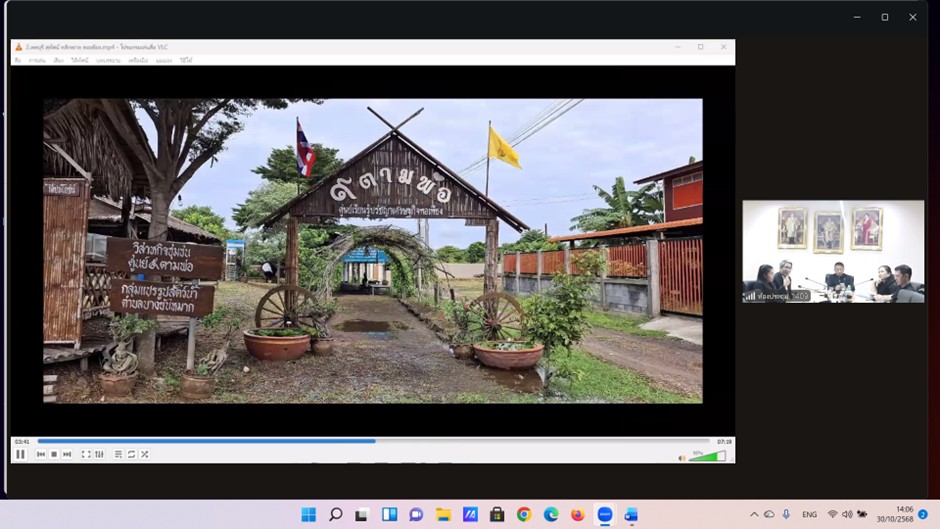Image resolution: width=940 pixels, height=529 pixels.
Task: Open Google Chrome from taskbar
Action: (x=524, y=514)
